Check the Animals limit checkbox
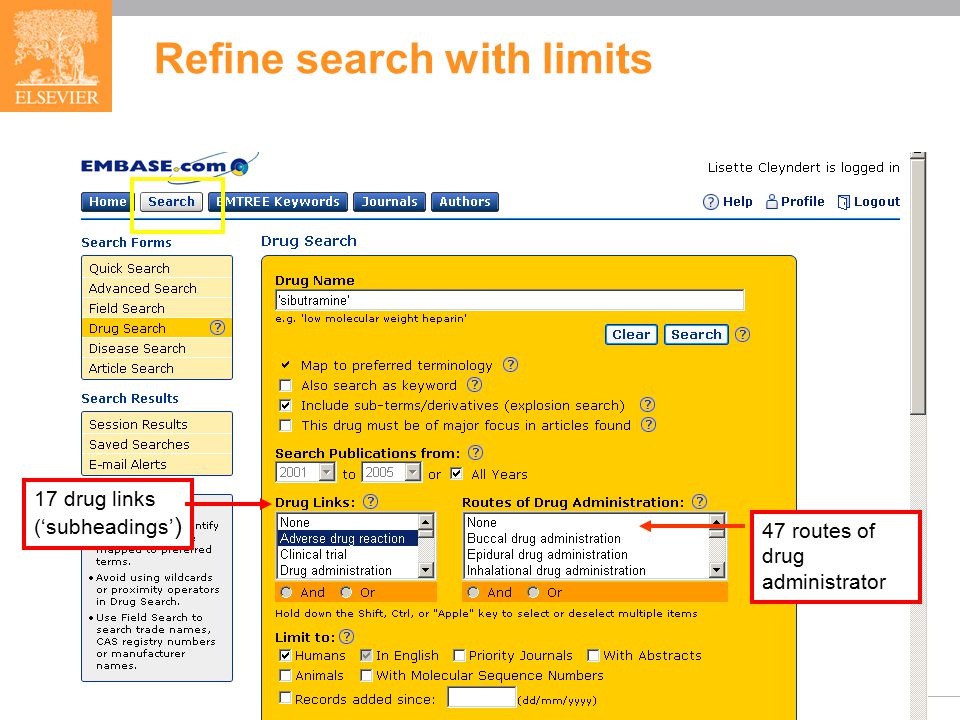 [x=285, y=675]
